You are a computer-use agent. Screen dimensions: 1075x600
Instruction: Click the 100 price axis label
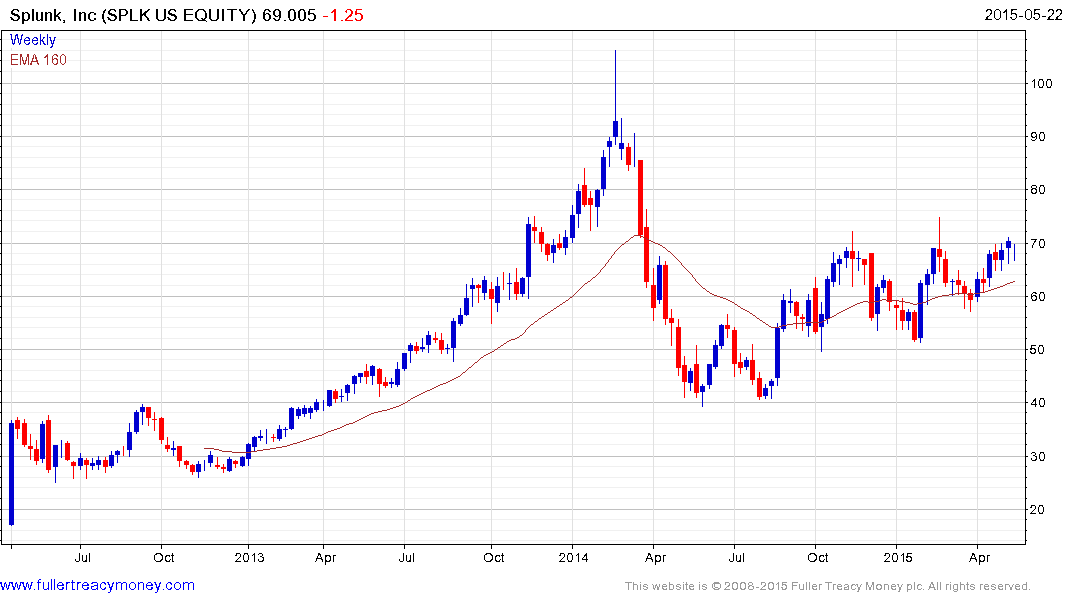pyautogui.click(x=1041, y=84)
